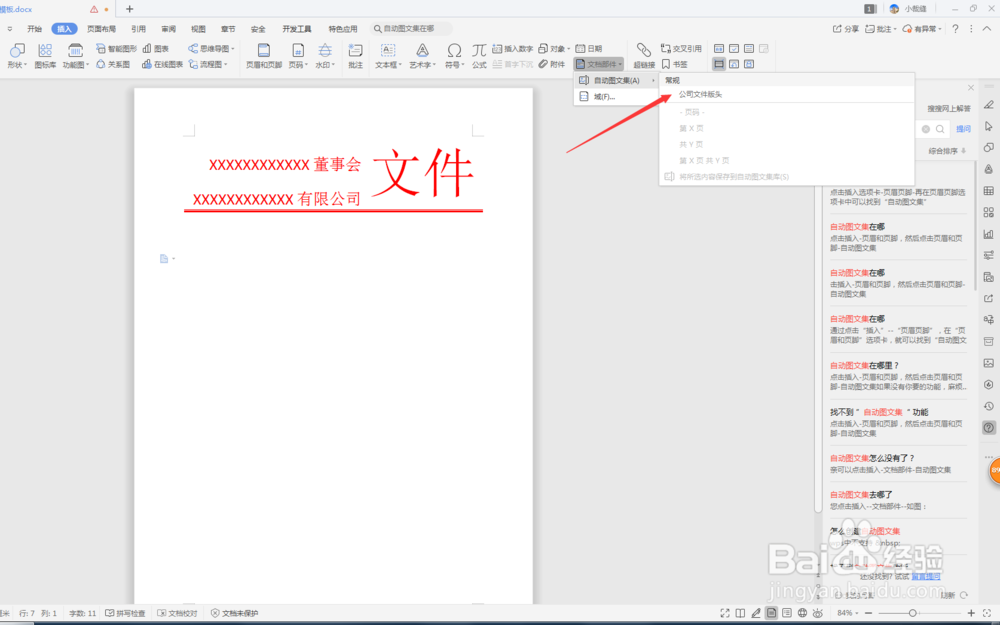Click the help question mark in right sidebar
The width and height of the screenshot is (1000, 625).
989,428
